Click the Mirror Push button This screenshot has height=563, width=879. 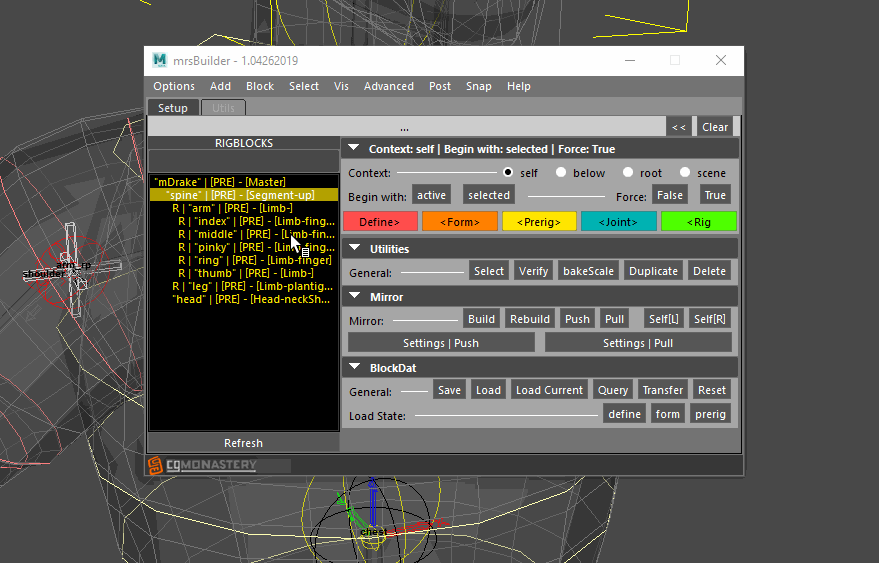(577, 319)
